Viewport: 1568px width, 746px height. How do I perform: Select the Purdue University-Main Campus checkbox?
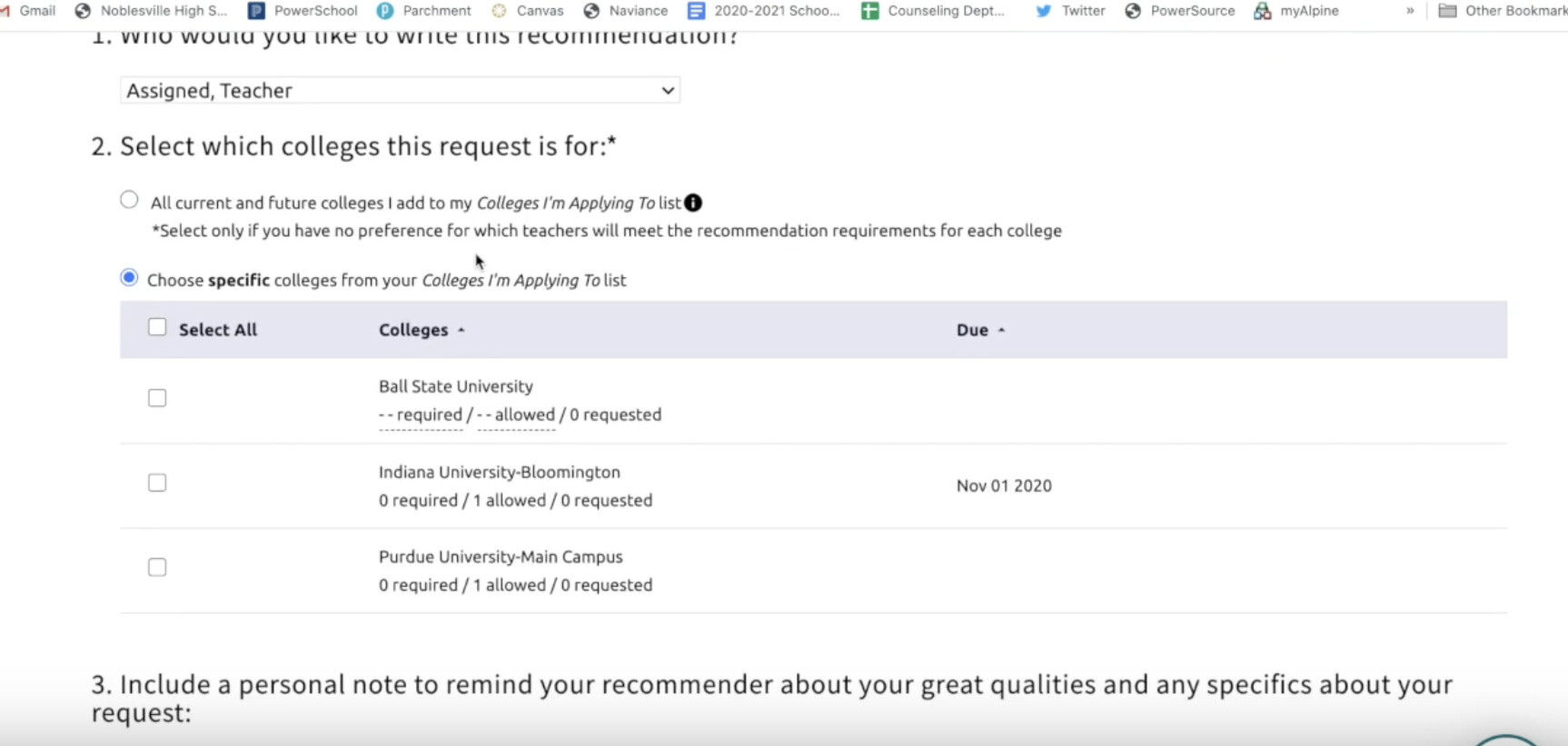157,567
